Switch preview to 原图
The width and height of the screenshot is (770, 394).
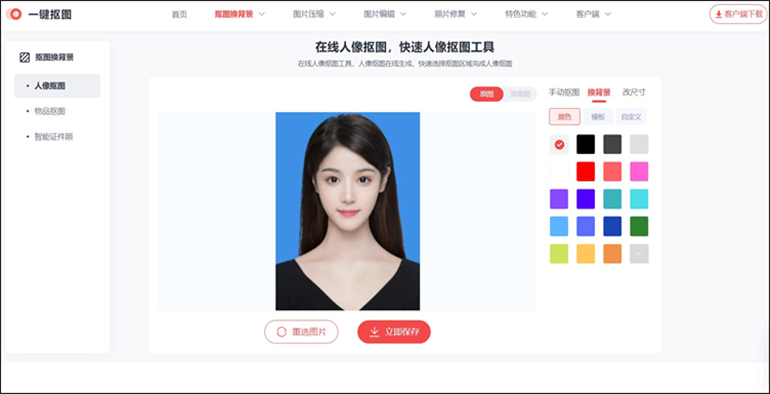pos(486,94)
